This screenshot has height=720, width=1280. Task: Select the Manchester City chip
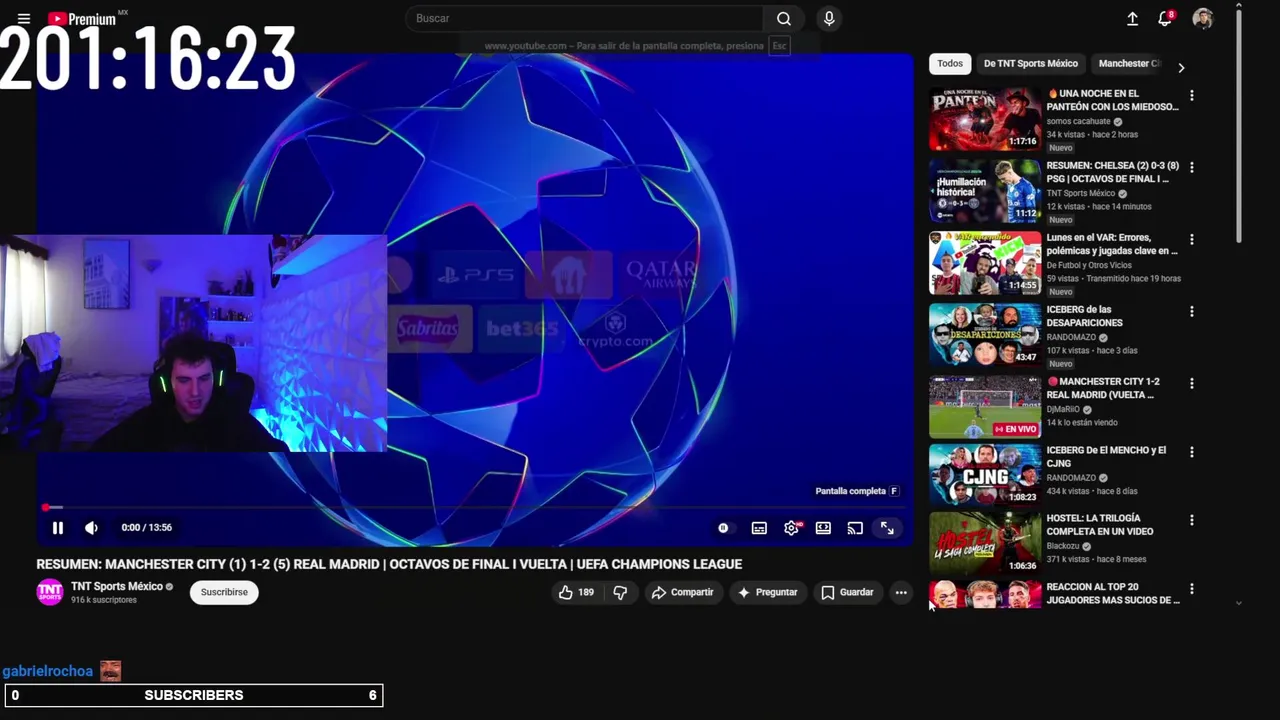coord(1129,64)
